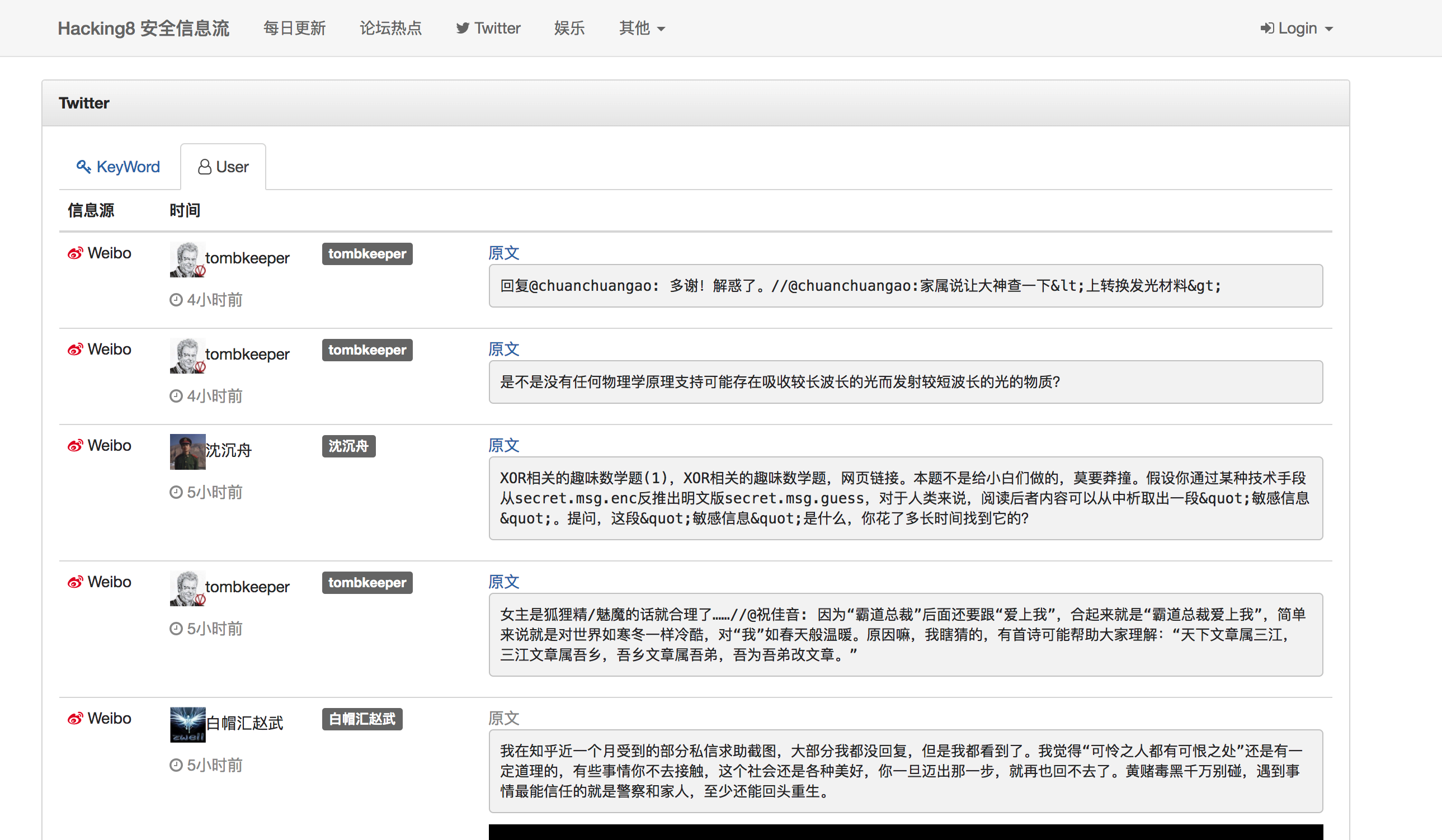
Task: Click the Login arrow icon
Action: click(x=1267, y=28)
